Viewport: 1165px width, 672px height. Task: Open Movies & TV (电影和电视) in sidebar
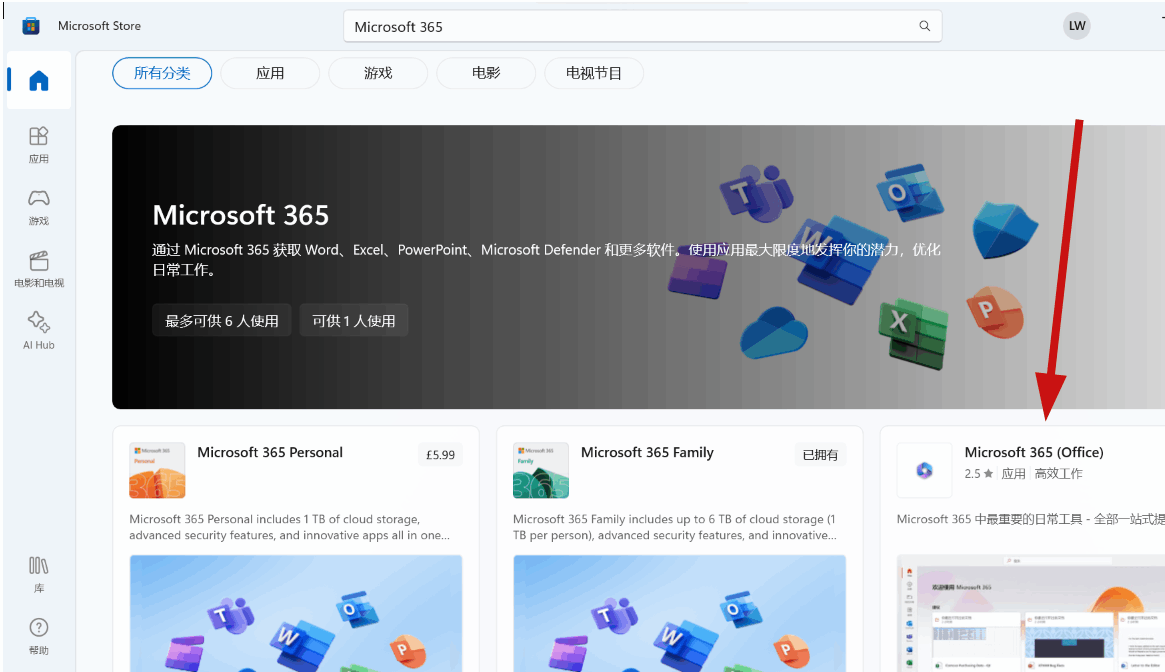pyautogui.click(x=39, y=269)
